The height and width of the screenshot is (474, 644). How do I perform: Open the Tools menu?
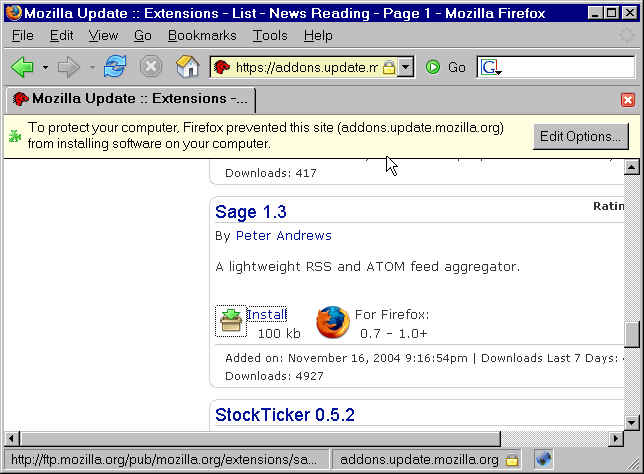270,35
